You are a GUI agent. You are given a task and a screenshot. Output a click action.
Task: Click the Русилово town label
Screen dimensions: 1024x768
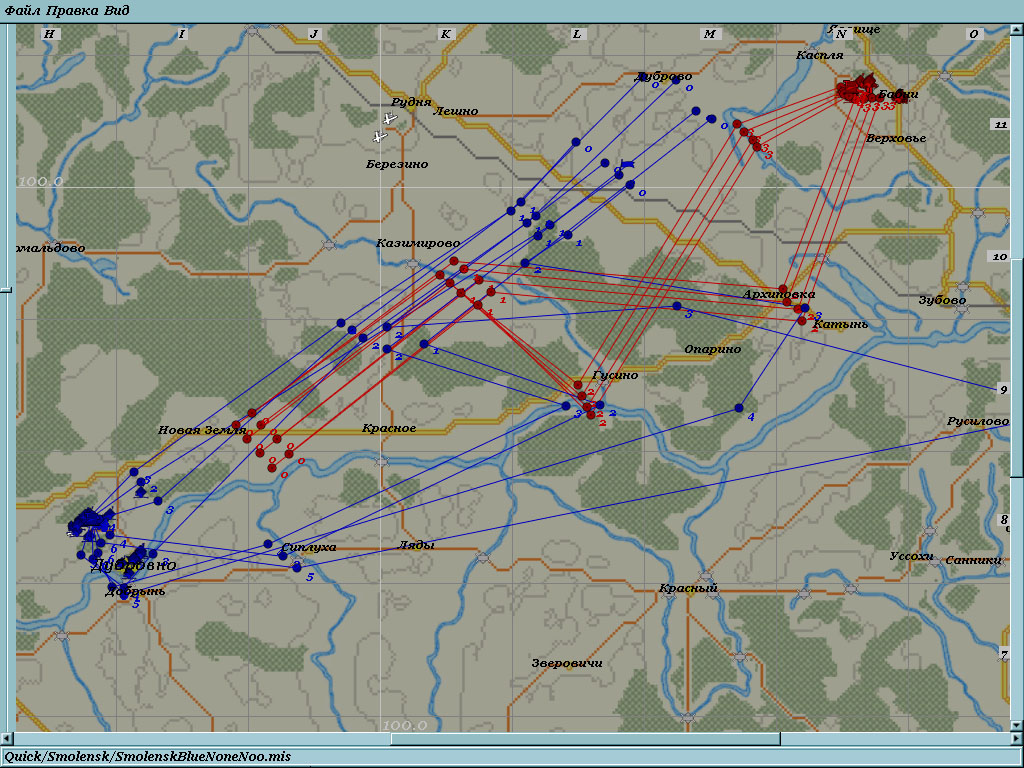pos(978,422)
